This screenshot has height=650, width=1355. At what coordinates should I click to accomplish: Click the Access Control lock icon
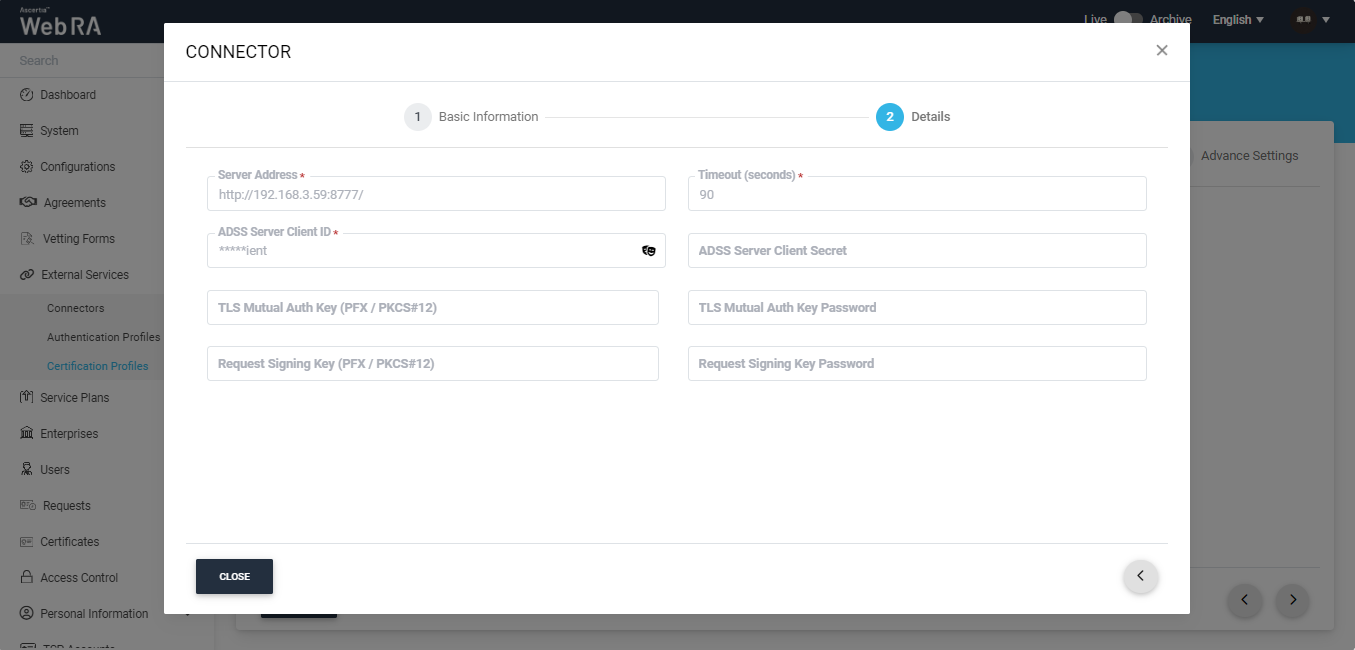click(27, 578)
